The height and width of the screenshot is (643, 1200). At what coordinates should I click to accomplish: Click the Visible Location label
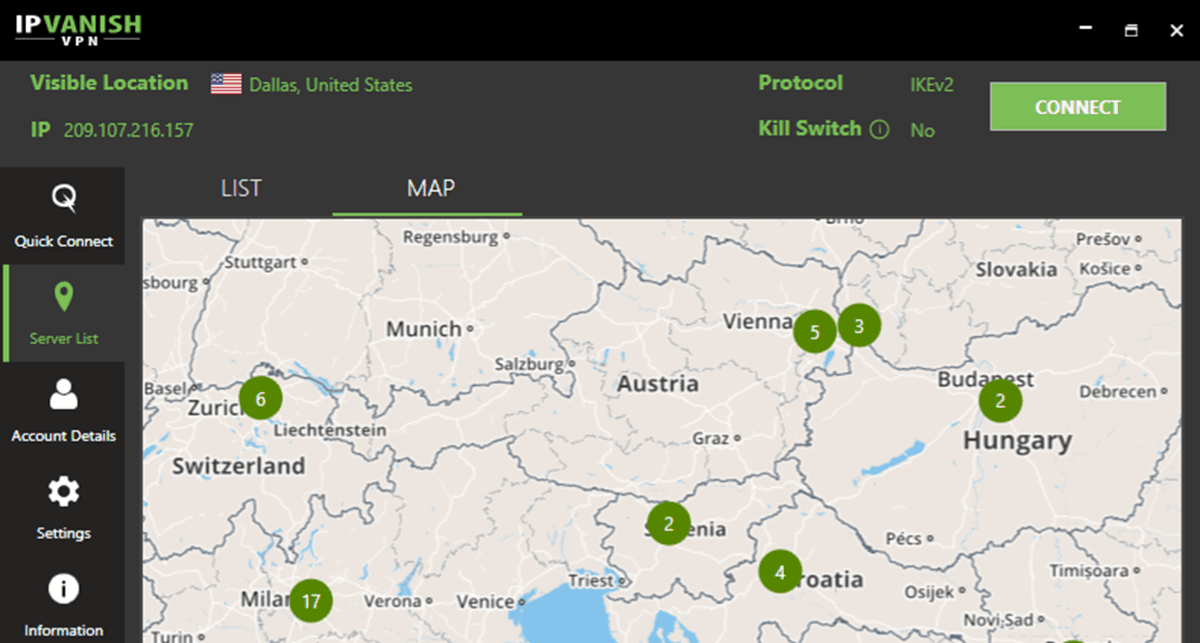[109, 83]
